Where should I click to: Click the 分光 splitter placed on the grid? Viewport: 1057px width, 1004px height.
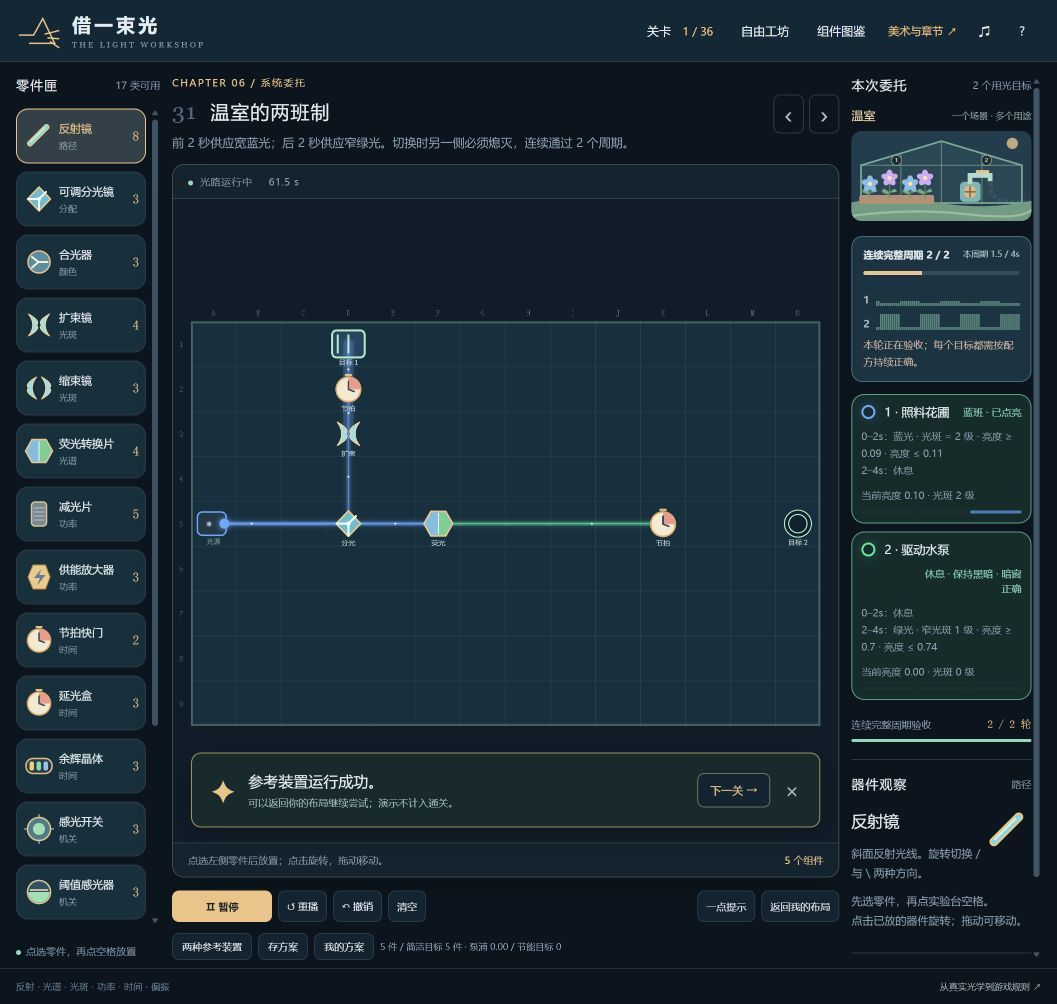[348, 524]
